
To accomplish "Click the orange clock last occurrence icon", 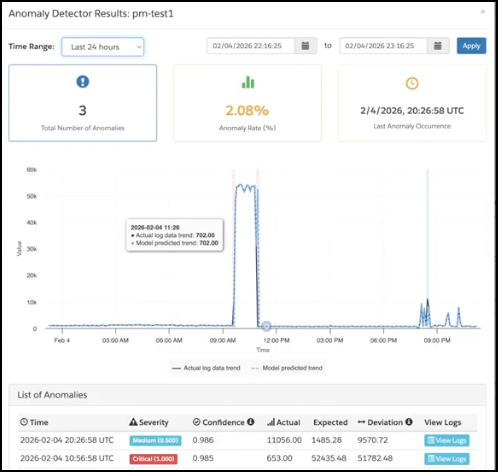I will (412, 83).
